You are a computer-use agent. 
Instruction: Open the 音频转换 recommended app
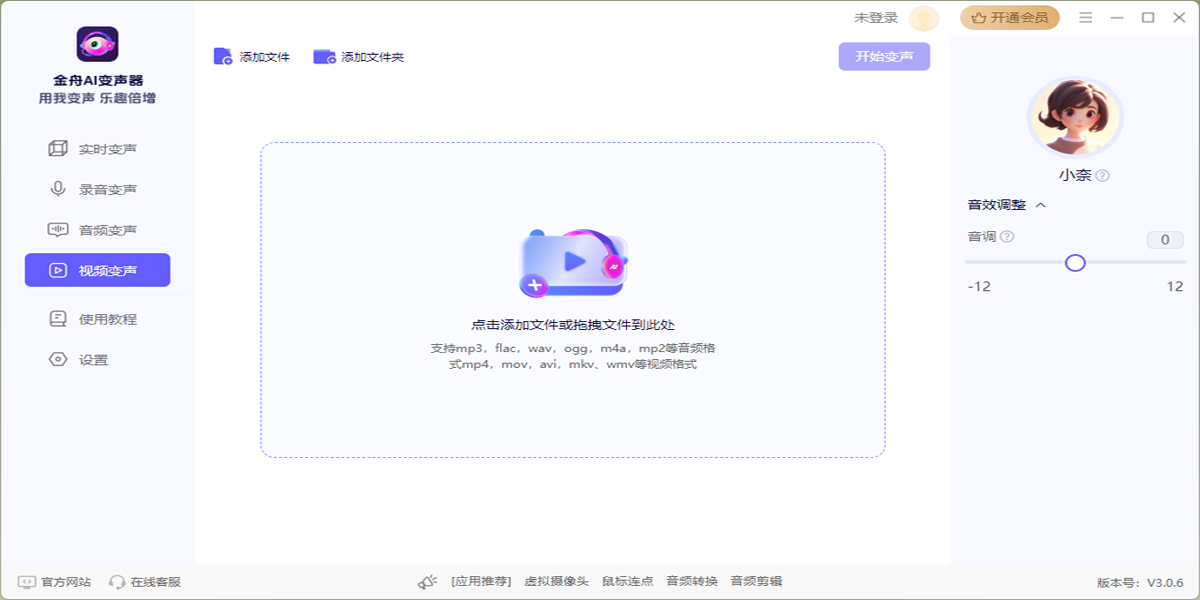coord(692,581)
